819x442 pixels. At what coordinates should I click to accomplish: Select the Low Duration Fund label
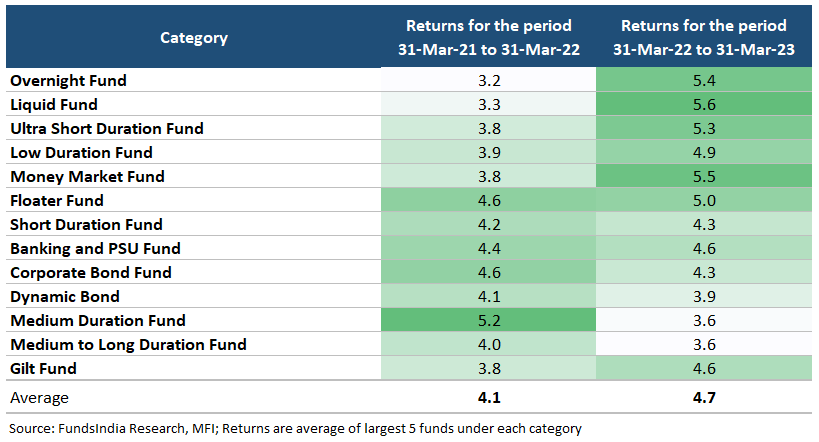point(81,152)
